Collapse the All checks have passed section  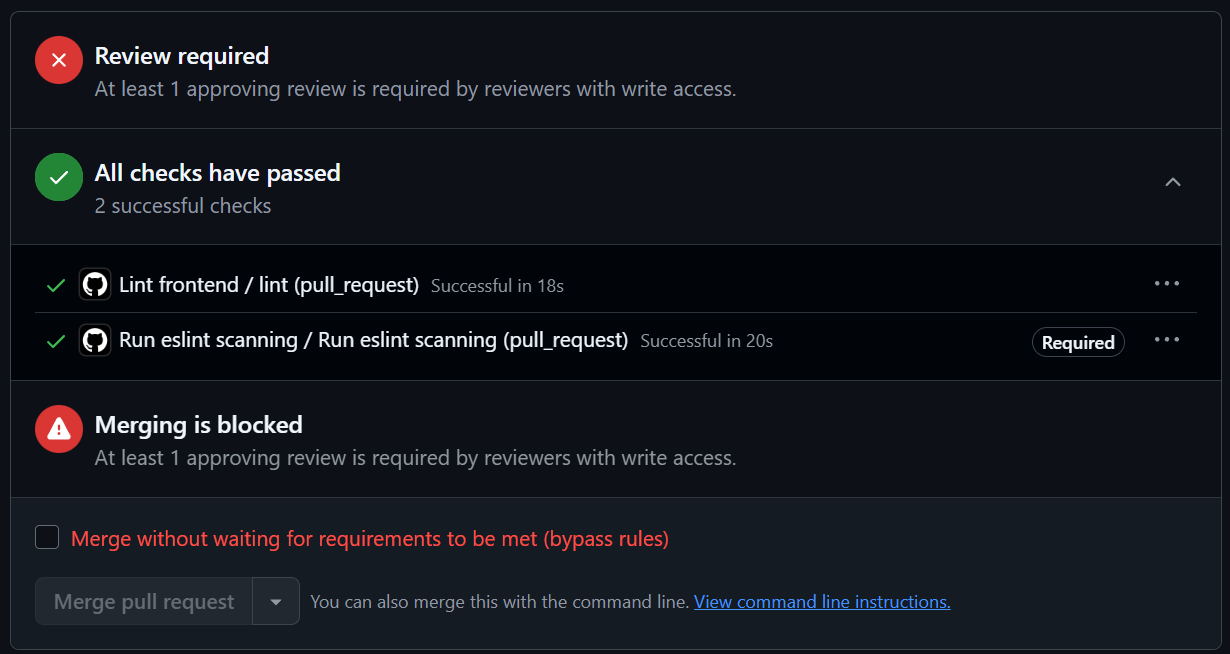[1172, 183]
